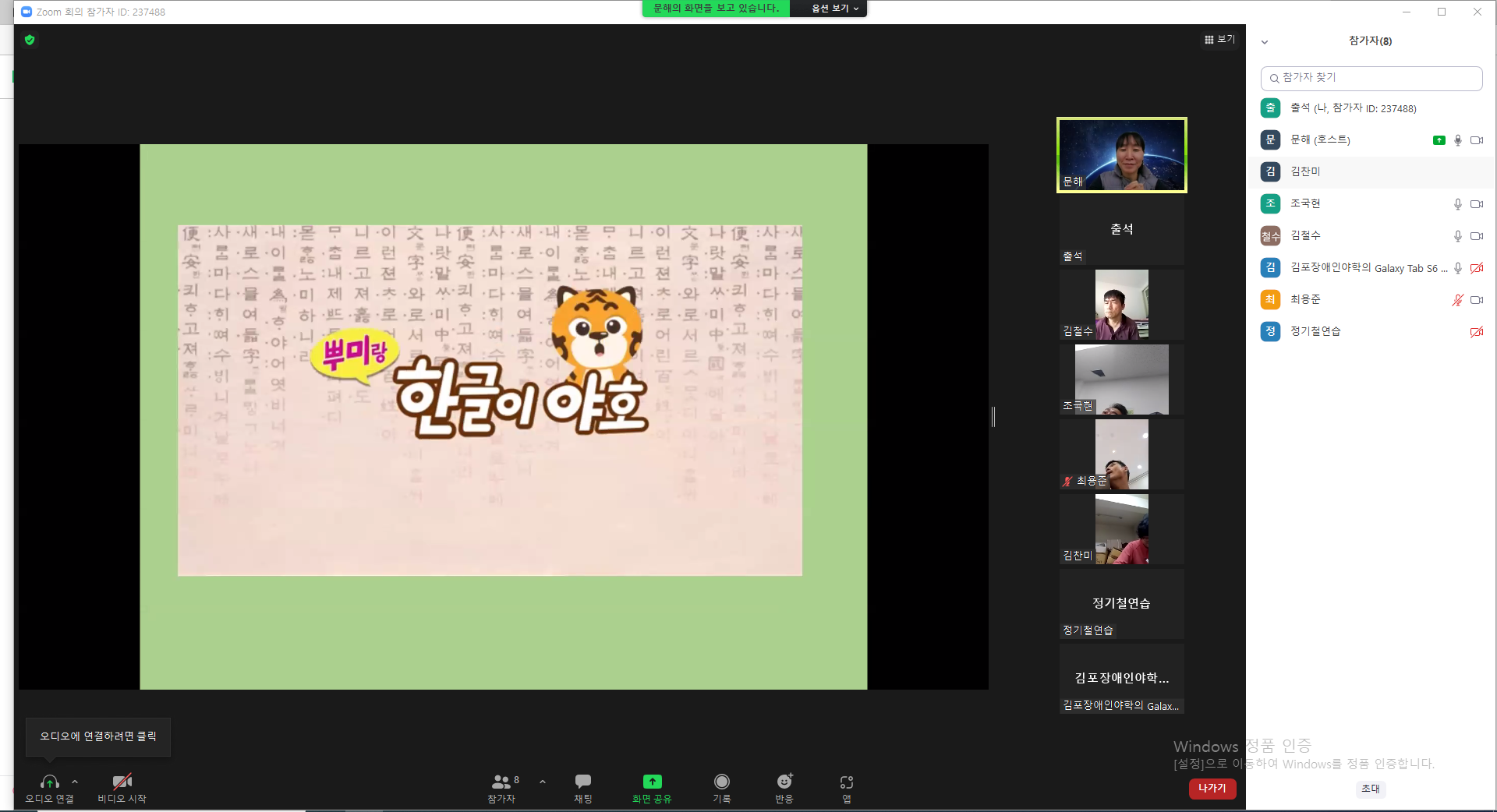Image resolution: width=1497 pixels, height=812 pixels.
Task: Open the grid view layout button
Action: pos(1220,39)
